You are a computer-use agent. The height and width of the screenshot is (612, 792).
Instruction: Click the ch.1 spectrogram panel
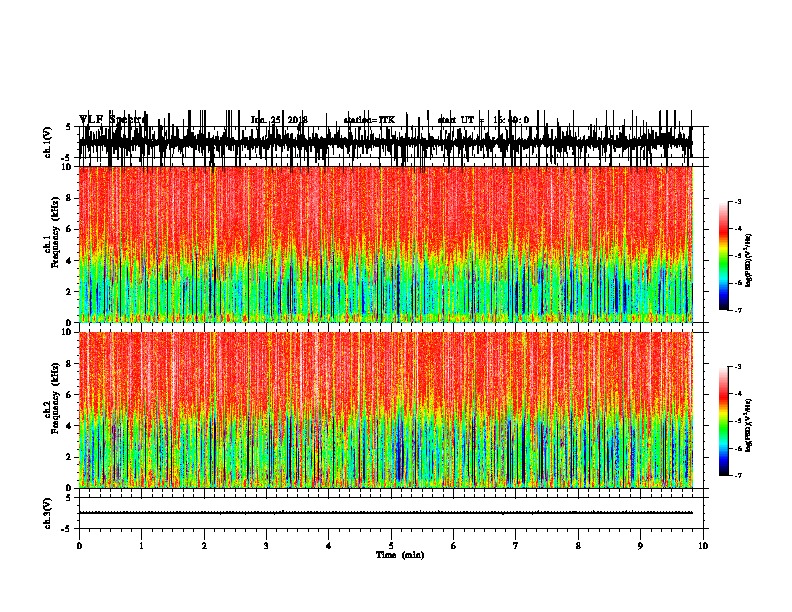[386, 244]
